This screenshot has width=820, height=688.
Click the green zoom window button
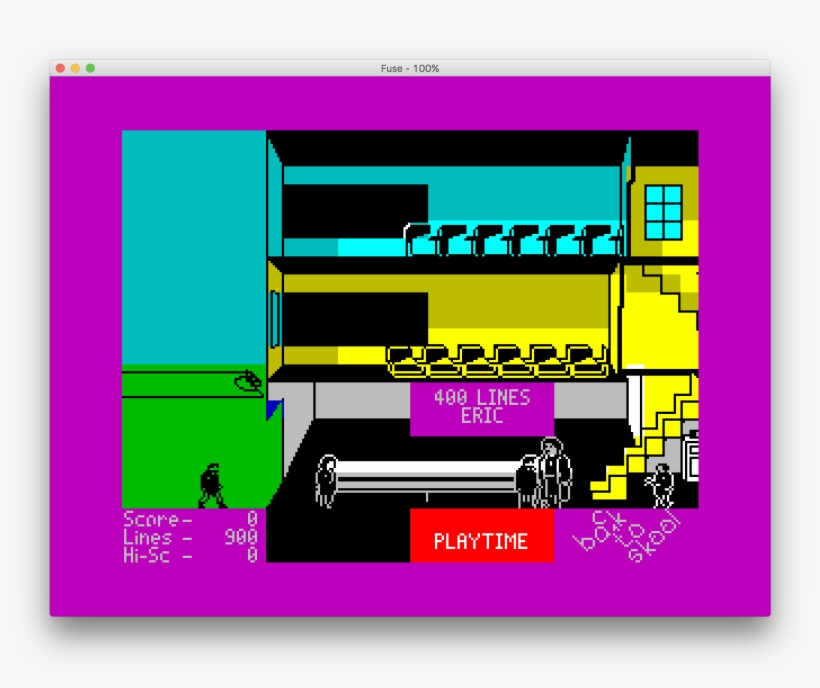point(90,68)
